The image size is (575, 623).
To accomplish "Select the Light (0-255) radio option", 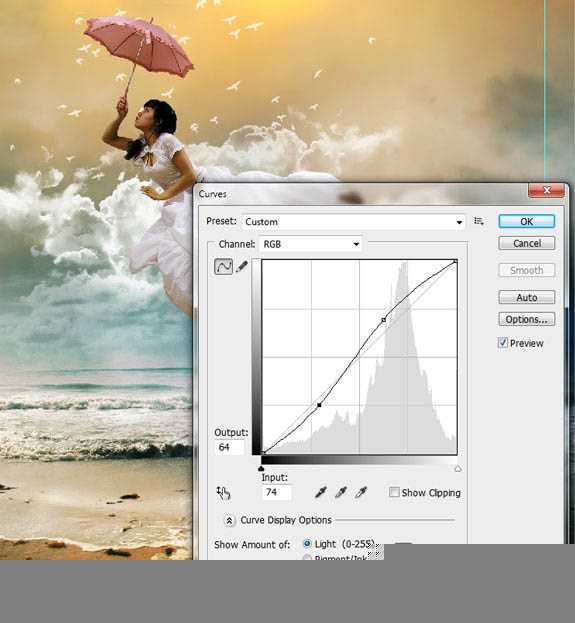I will point(307,544).
